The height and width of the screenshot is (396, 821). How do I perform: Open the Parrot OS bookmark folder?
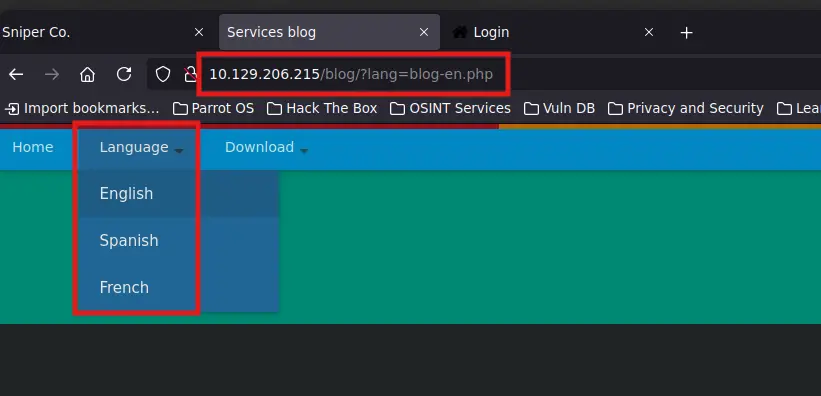point(214,108)
